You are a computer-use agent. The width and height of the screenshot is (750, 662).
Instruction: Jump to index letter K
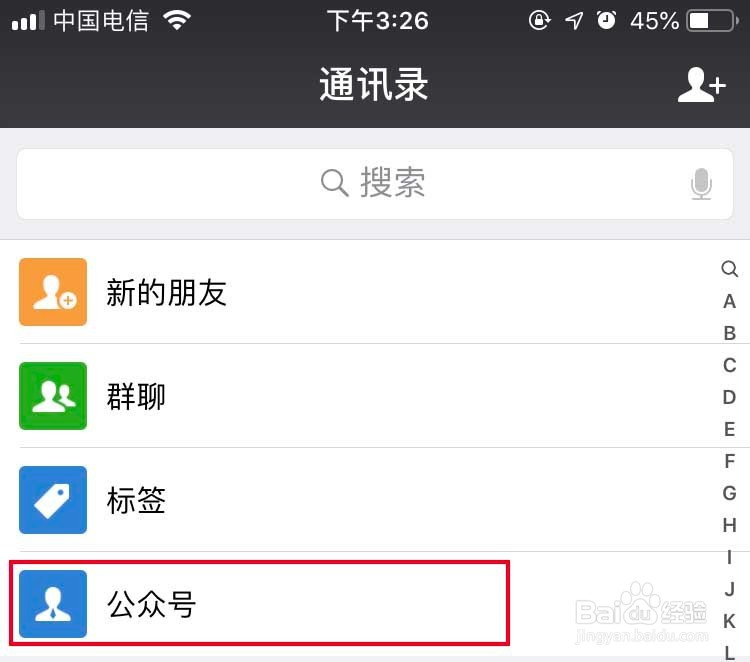(x=729, y=621)
